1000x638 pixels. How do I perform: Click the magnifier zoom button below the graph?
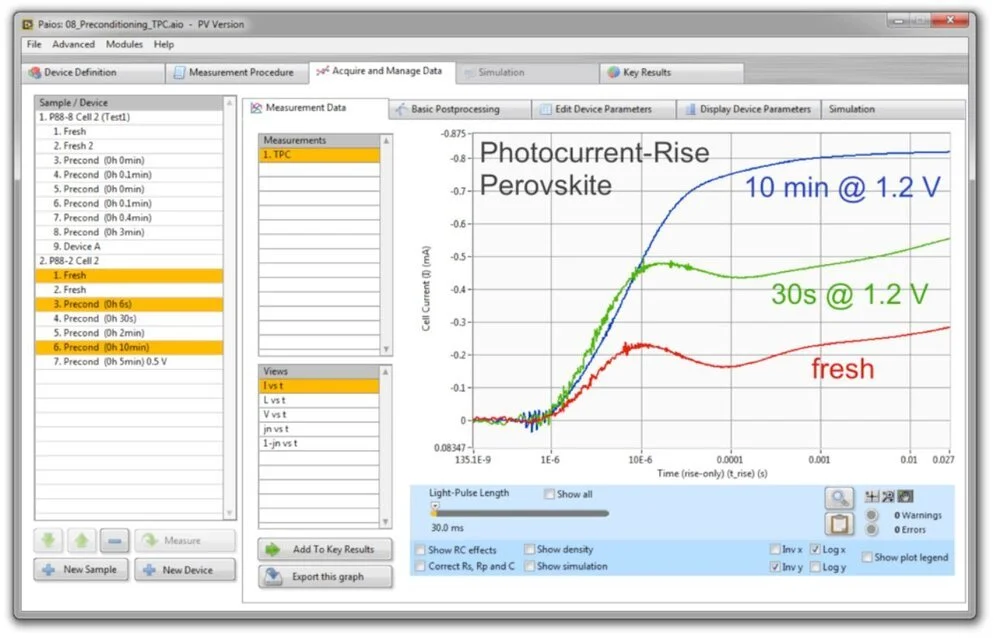[x=839, y=497]
